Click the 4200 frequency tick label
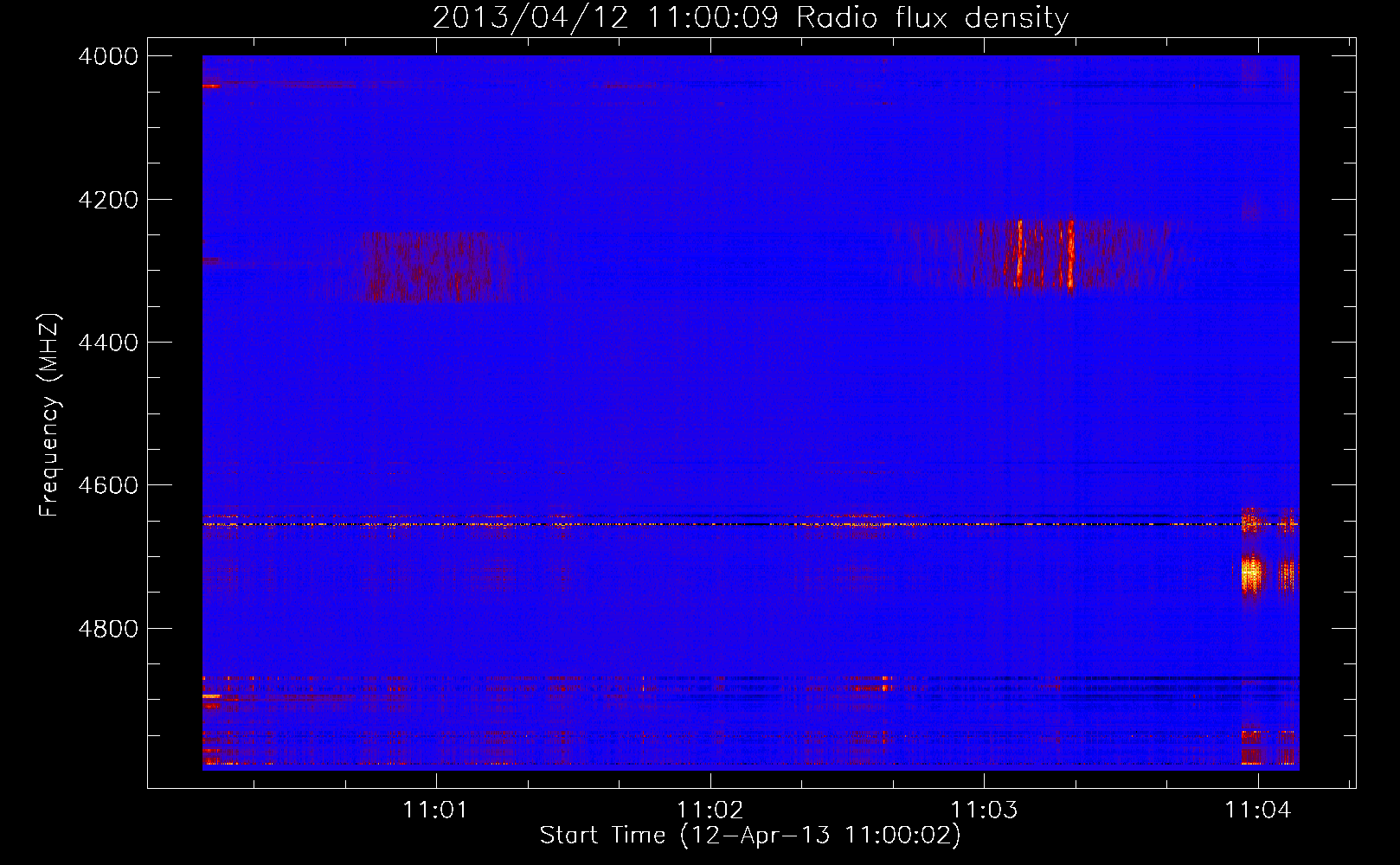Screen dimensions: 1400x865 coord(108,200)
